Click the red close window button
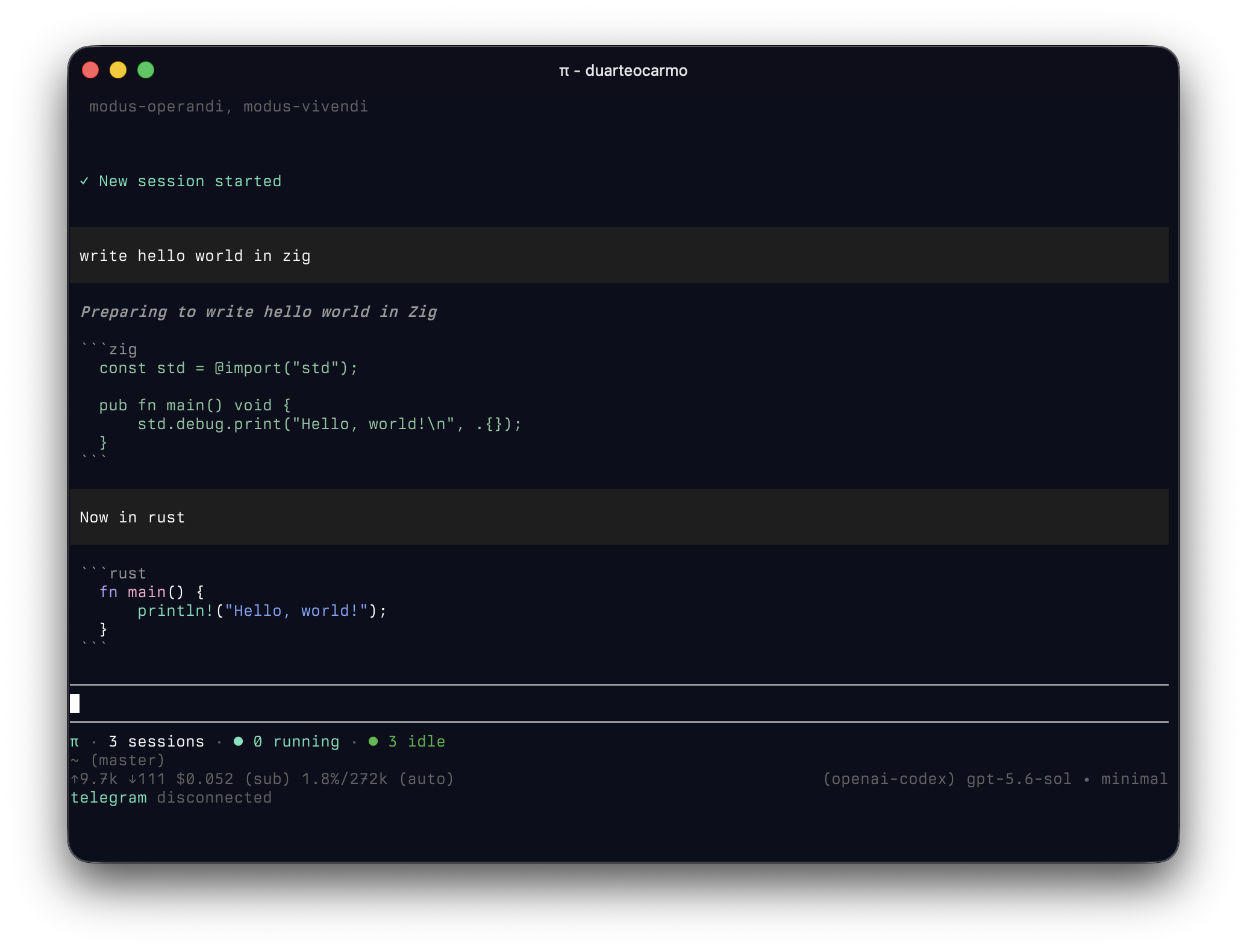Viewport: 1247px width, 952px height. point(90,70)
